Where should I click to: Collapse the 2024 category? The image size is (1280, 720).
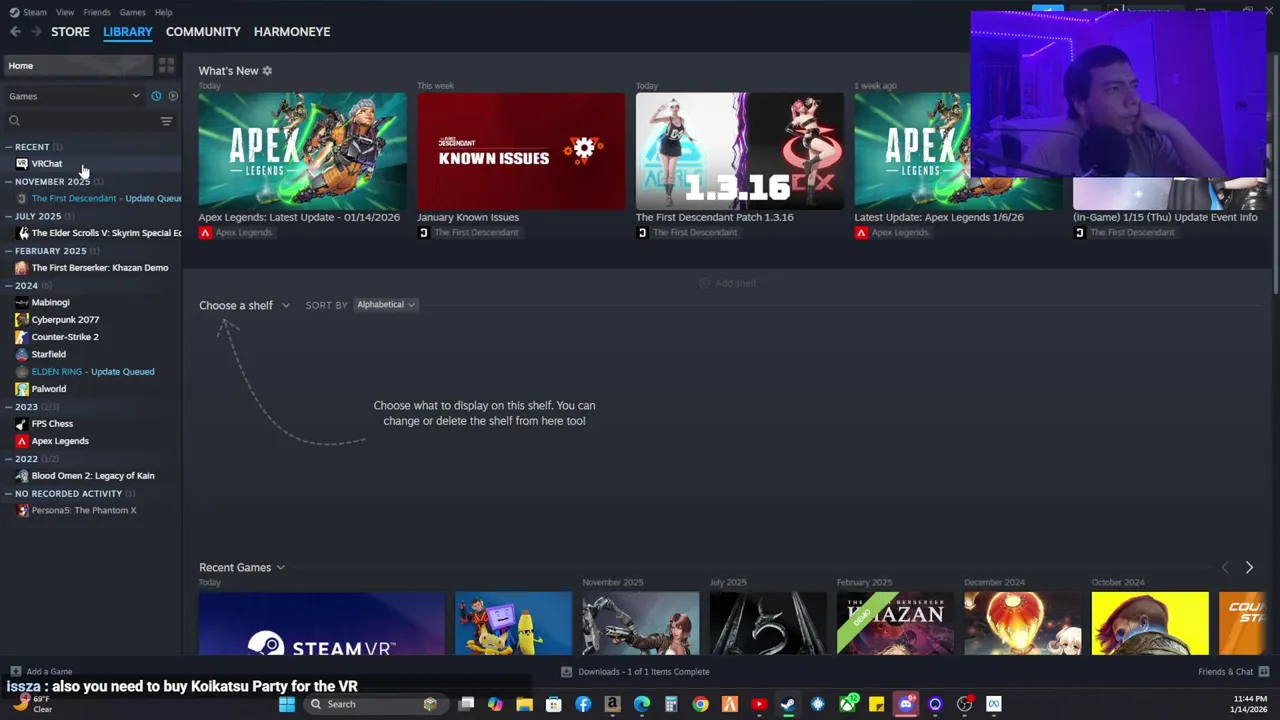click(x=9, y=286)
